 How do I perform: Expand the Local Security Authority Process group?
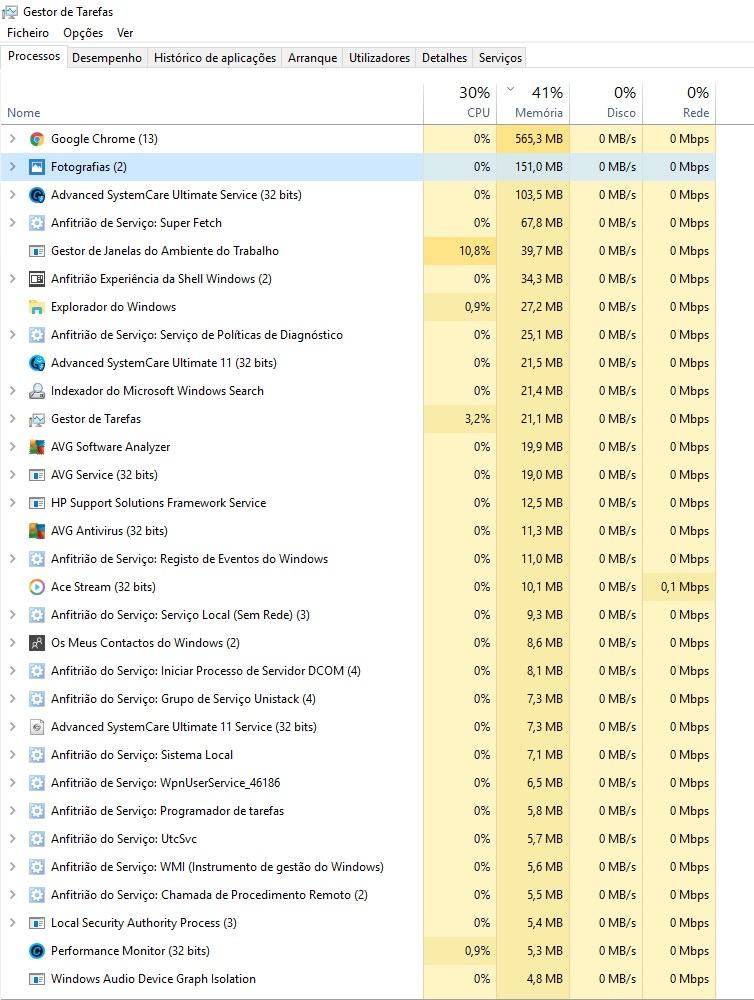pos(12,923)
